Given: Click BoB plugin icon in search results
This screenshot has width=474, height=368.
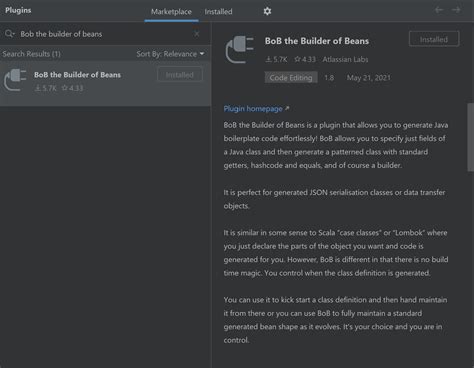Looking at the screenshot, I should tap(15, 80).
